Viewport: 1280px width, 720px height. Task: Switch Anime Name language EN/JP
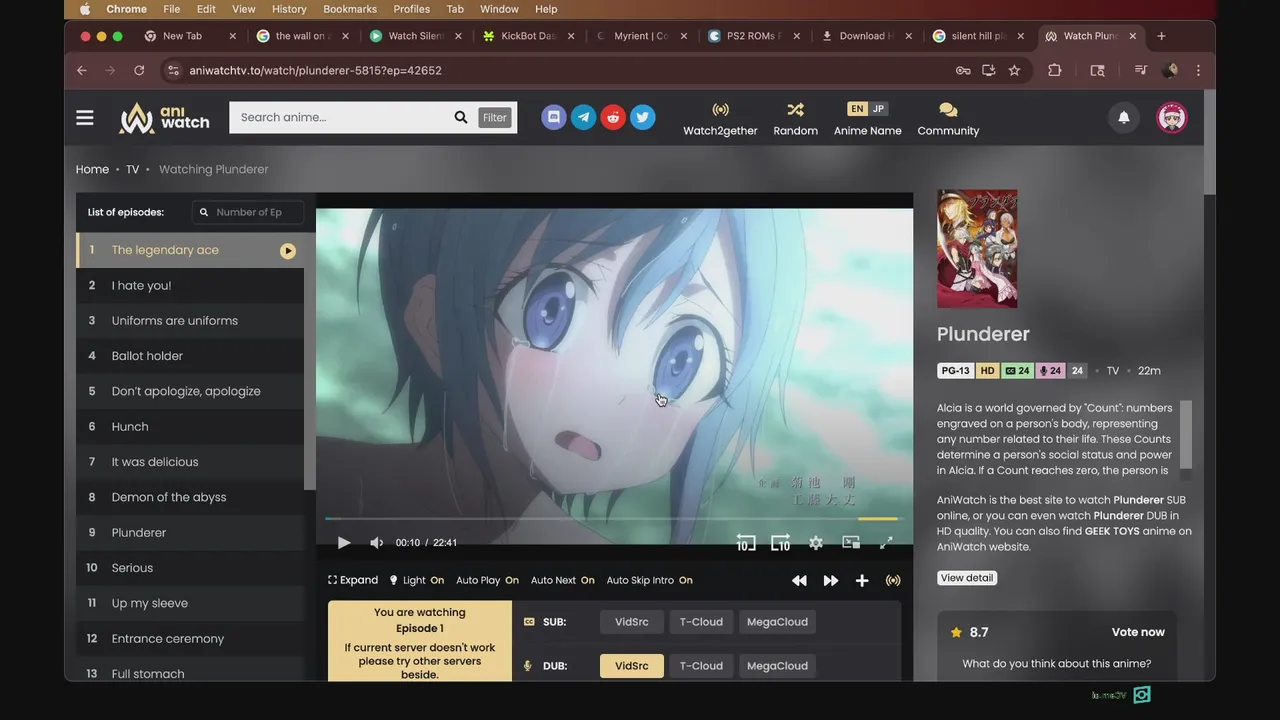click(x=867, y=109)
